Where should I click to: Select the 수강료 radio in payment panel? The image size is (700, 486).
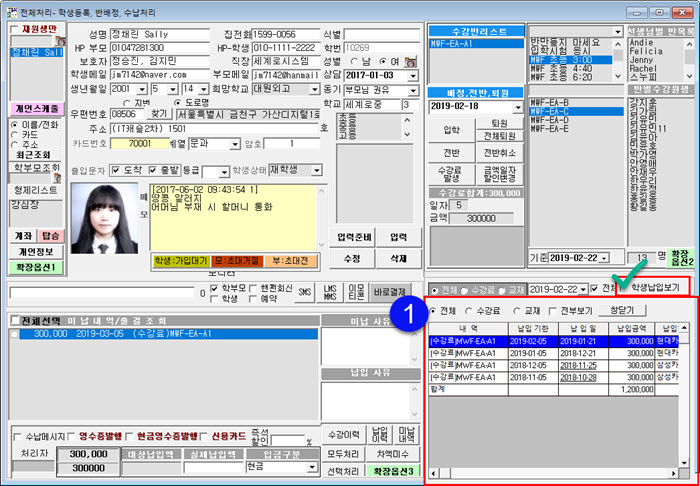coord(468,310)
